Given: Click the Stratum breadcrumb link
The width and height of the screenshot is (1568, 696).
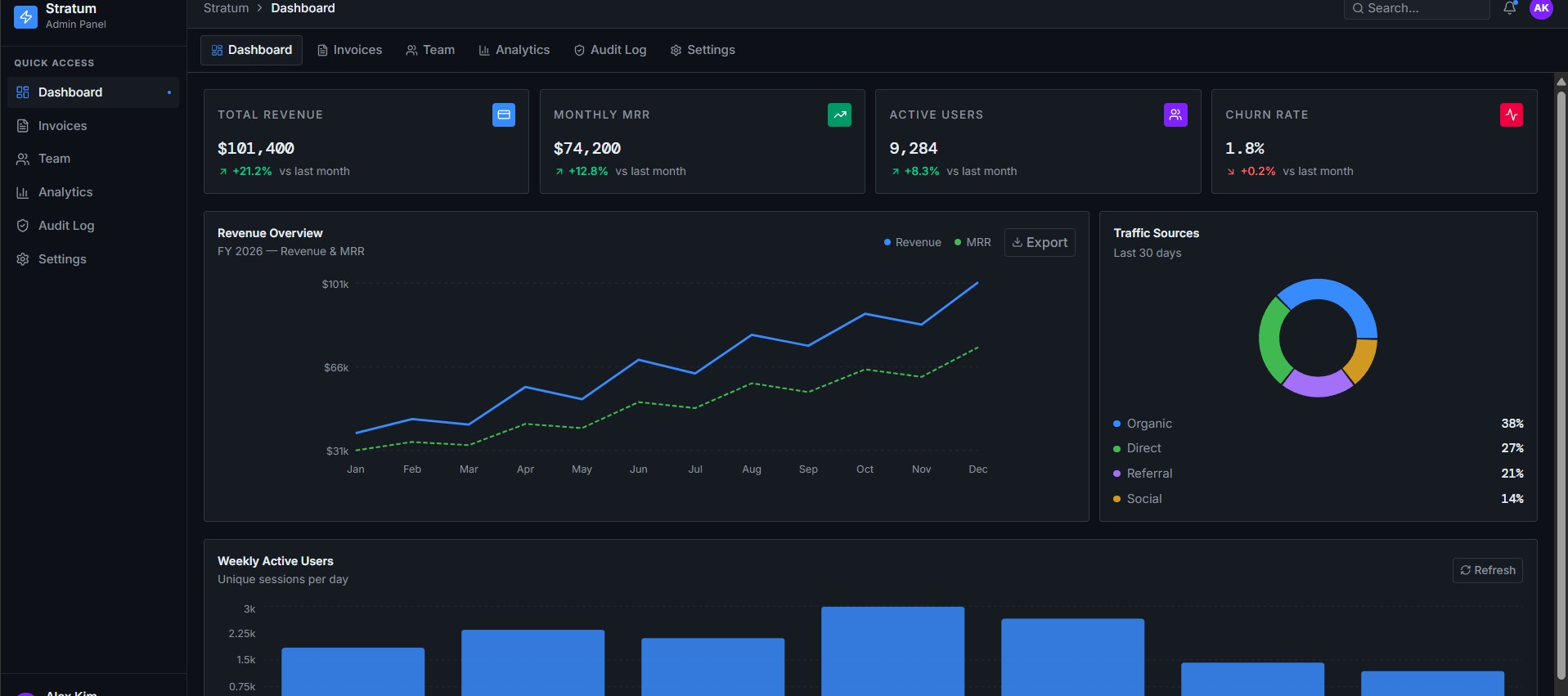Looking at the screenshot, I should click(x=226, y=8).
